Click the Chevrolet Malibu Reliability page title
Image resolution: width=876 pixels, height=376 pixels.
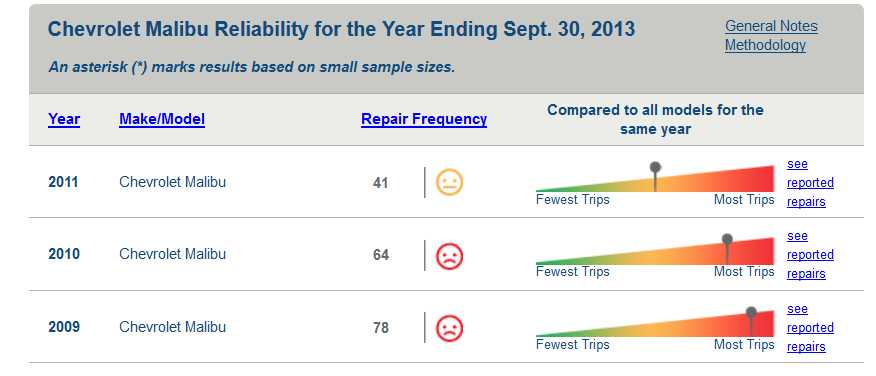(341, 29)
